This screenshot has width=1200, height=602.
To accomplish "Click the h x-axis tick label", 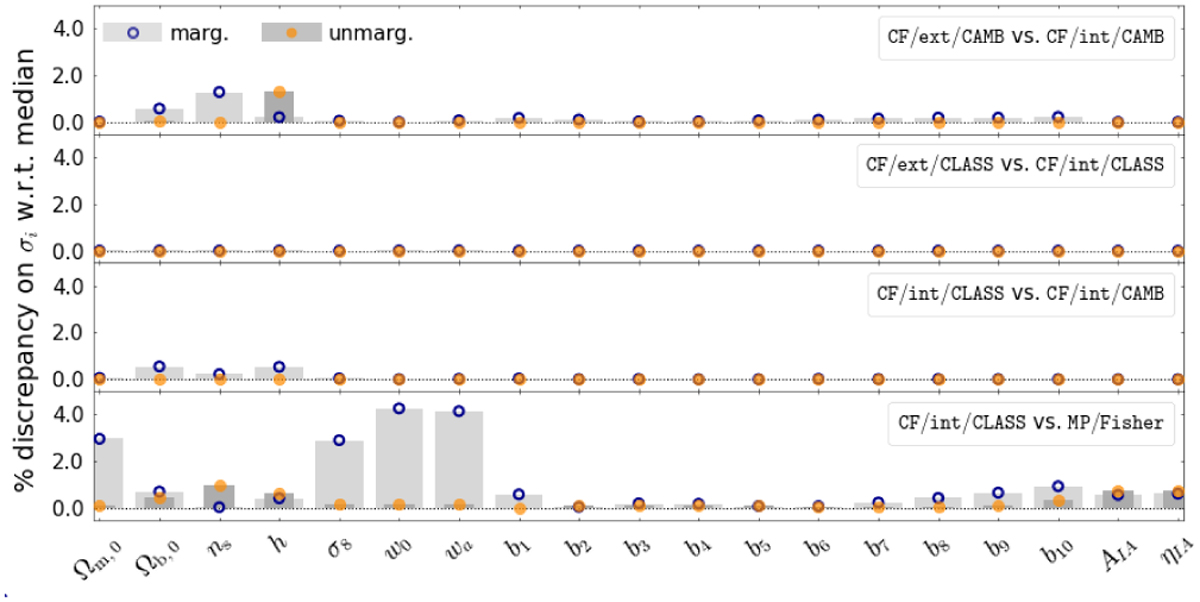I will pos(277,544).
